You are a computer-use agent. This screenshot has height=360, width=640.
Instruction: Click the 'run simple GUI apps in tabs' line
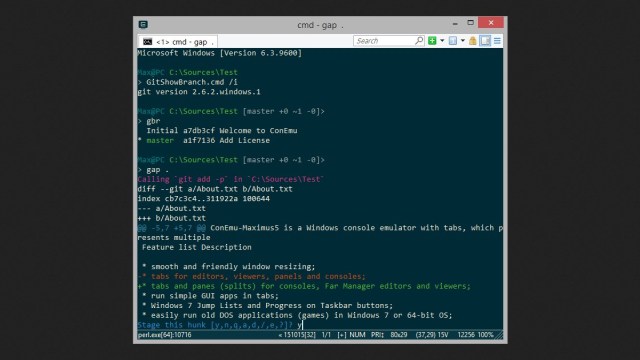(210, 296)
